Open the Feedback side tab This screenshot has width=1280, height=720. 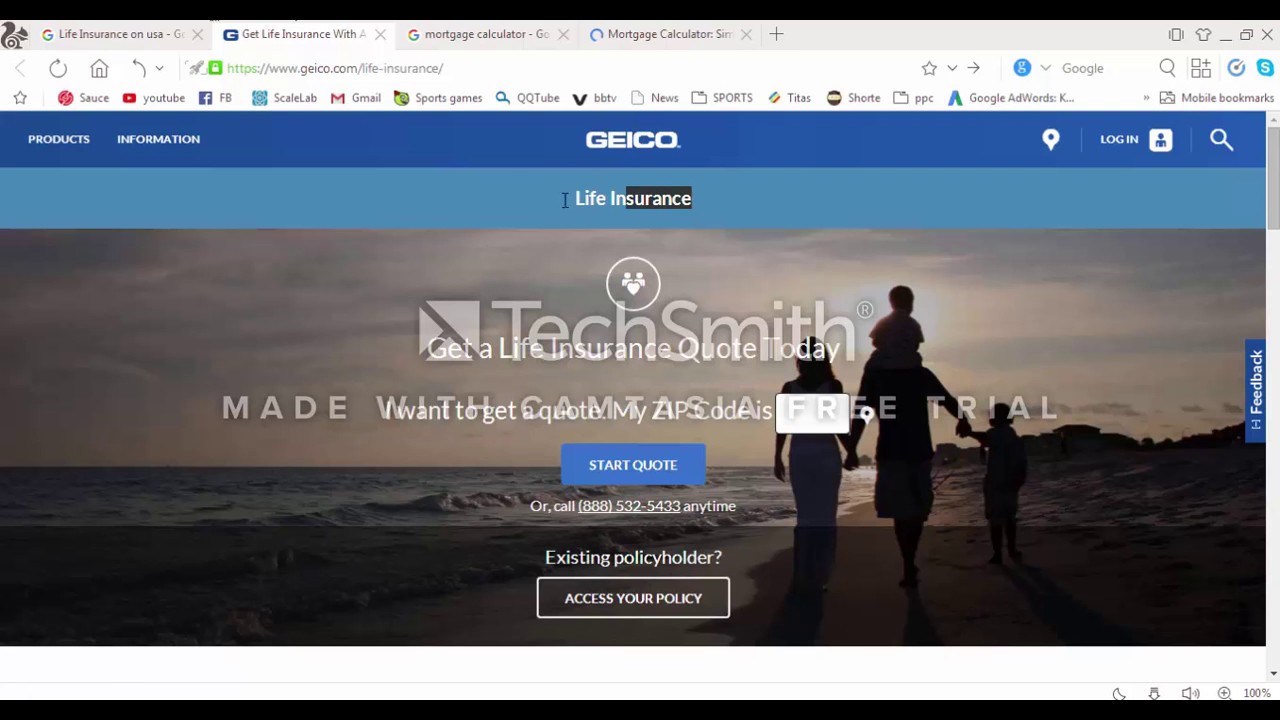(1256, 391)
